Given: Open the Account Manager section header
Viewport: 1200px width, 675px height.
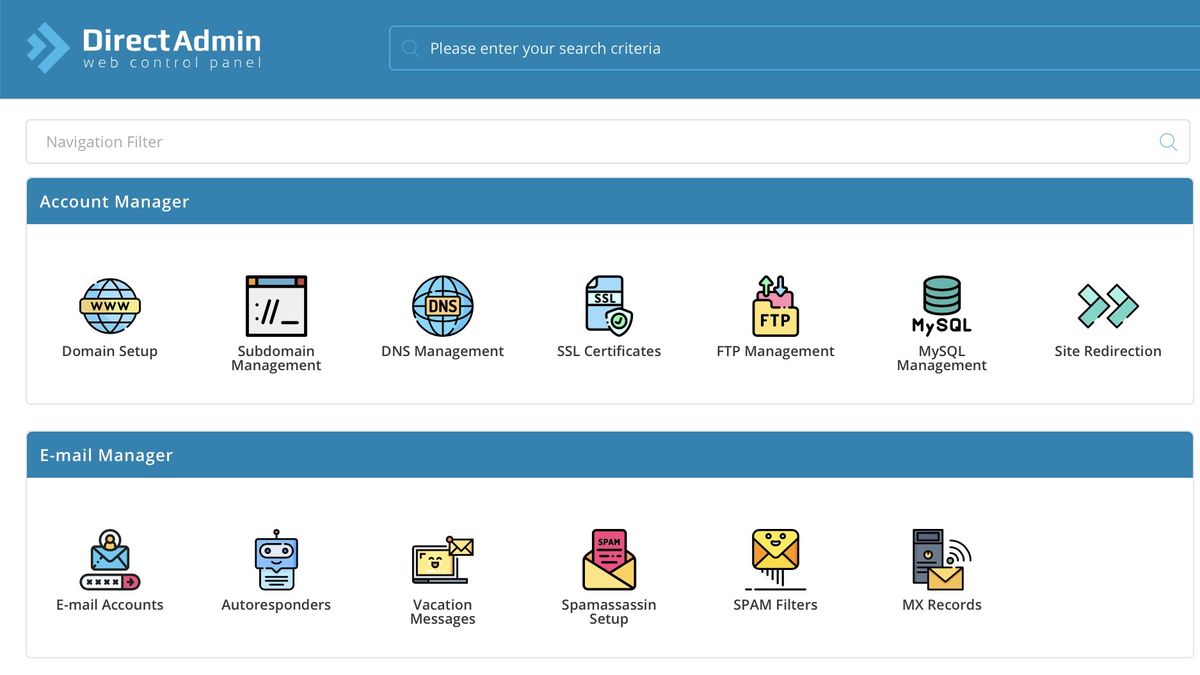Looking at the screenshot, I should (113, 201).
